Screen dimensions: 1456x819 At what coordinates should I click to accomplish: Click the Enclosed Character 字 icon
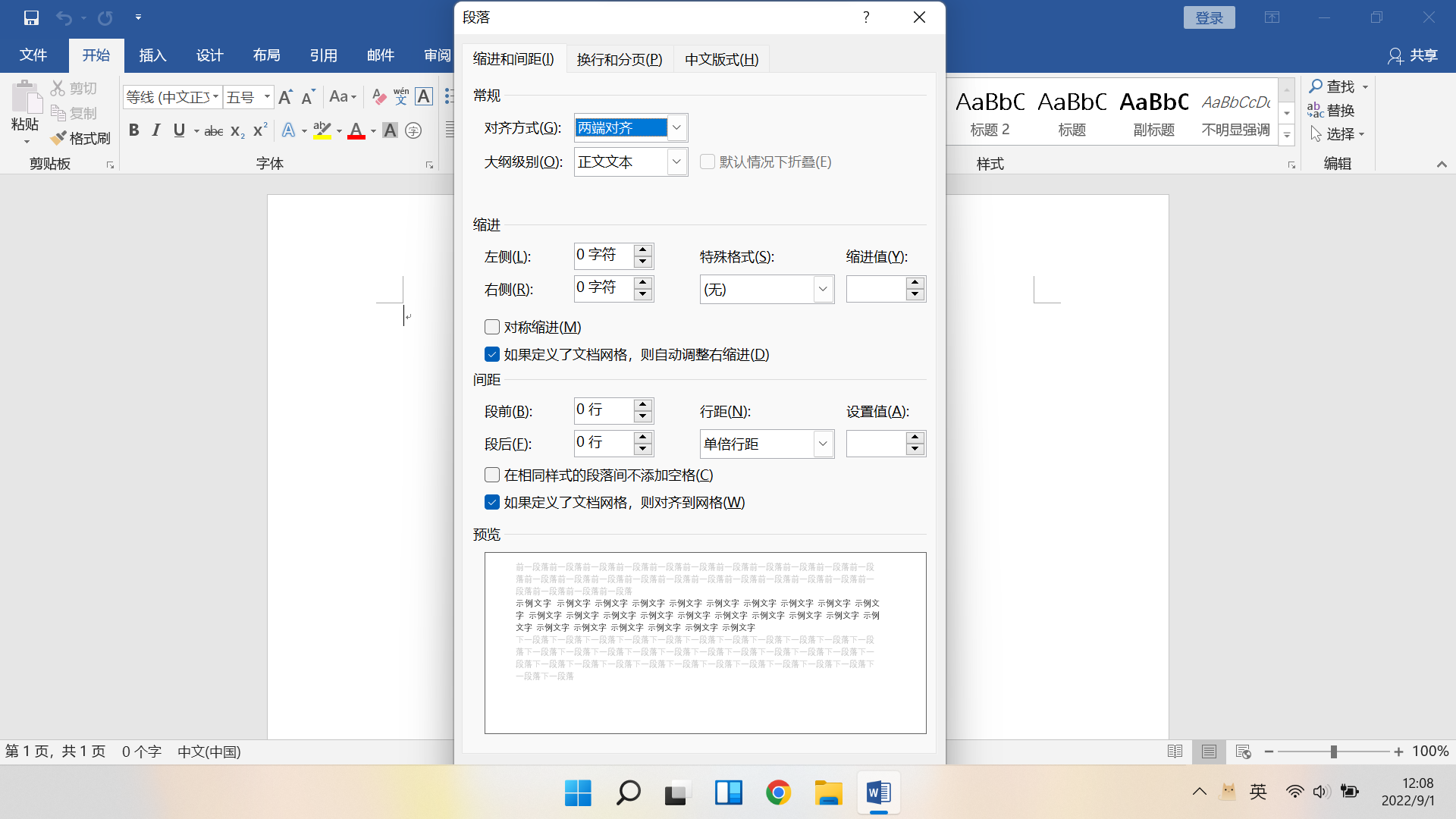pos(413,130)
